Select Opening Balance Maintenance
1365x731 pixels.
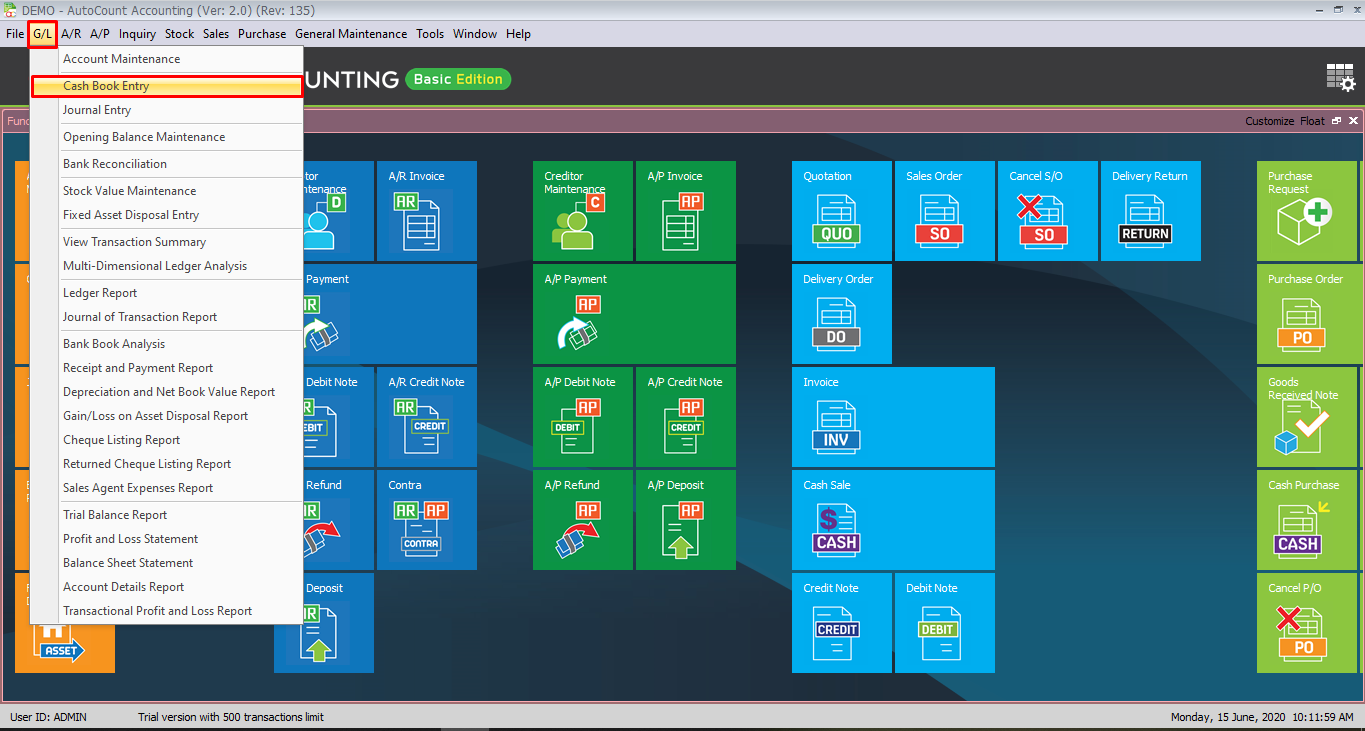[x=167, y=137]
